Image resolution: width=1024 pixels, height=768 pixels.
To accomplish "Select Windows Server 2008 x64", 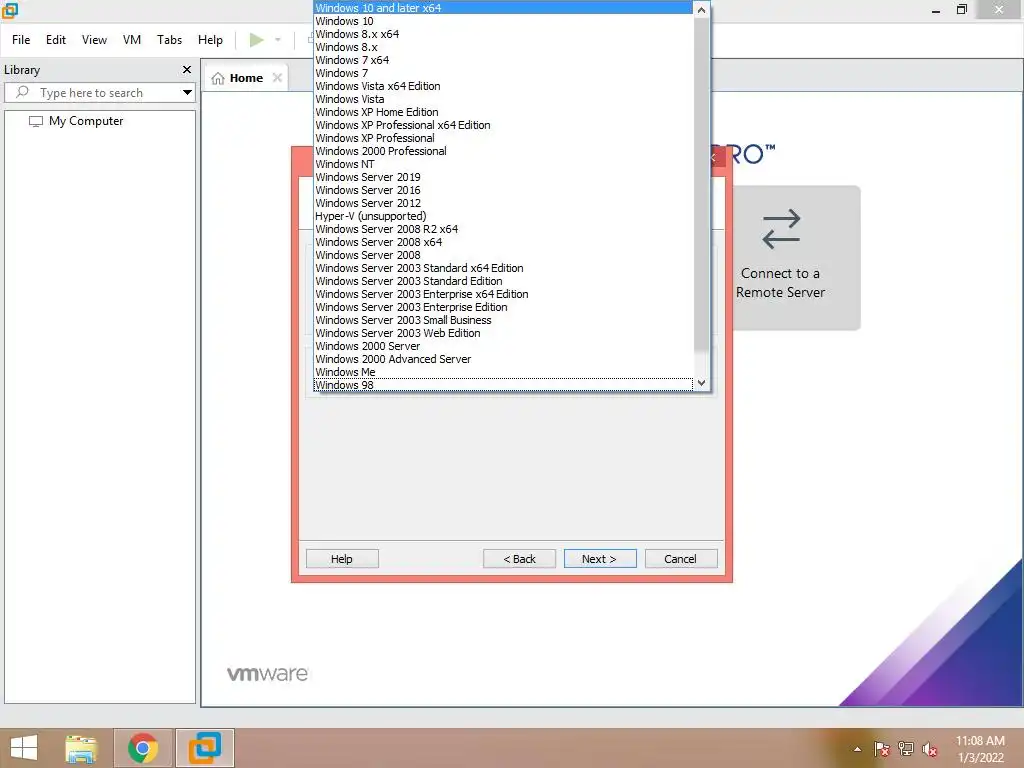I will 503,242.
